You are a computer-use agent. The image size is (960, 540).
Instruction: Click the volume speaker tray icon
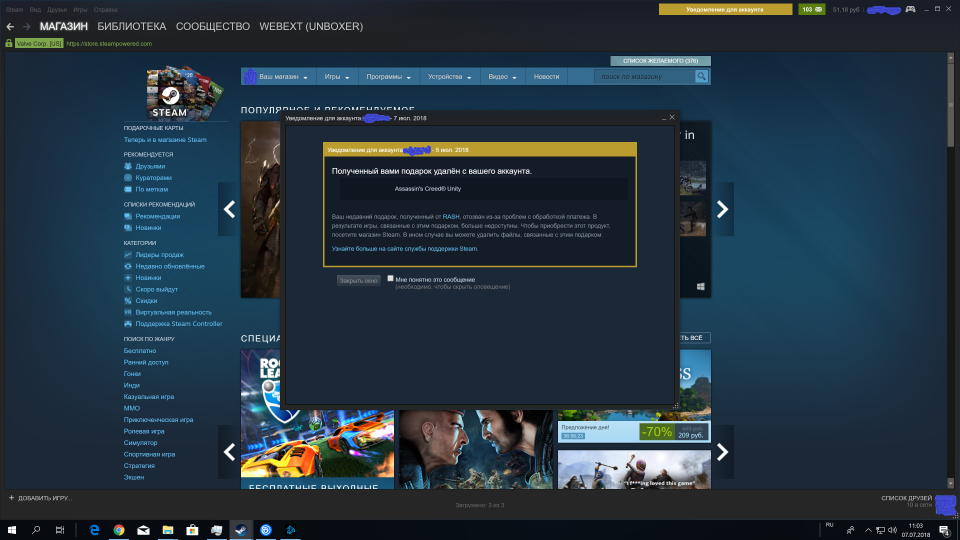(893, 530)
